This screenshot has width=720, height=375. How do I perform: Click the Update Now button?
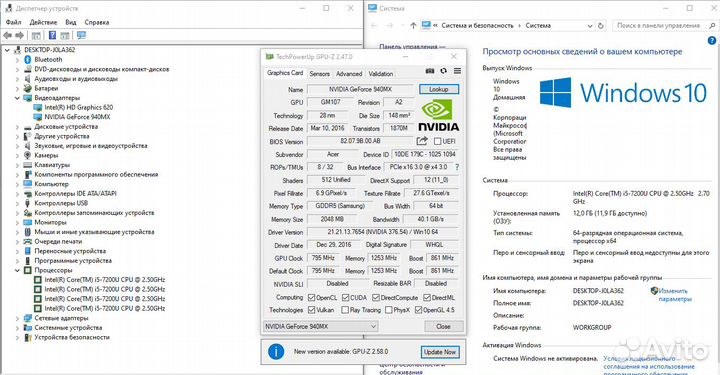[440, 352]
